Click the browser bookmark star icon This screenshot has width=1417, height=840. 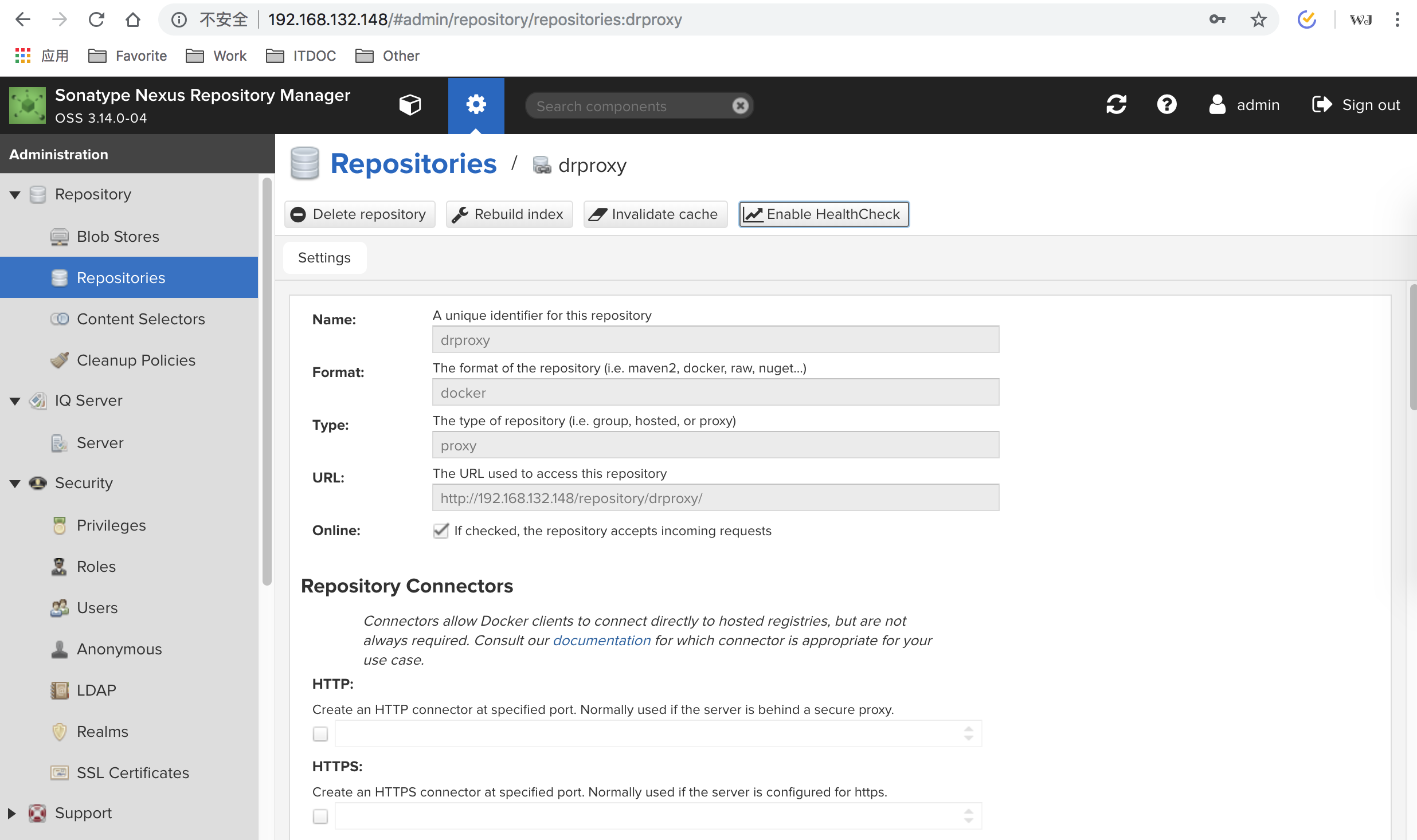pyautogui.click(x=1258, y=20)
